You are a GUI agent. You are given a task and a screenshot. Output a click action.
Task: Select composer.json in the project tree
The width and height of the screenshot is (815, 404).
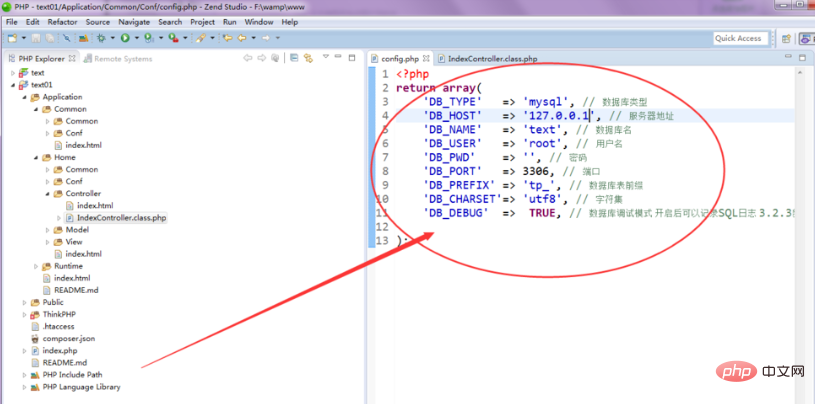pos(66,338)
